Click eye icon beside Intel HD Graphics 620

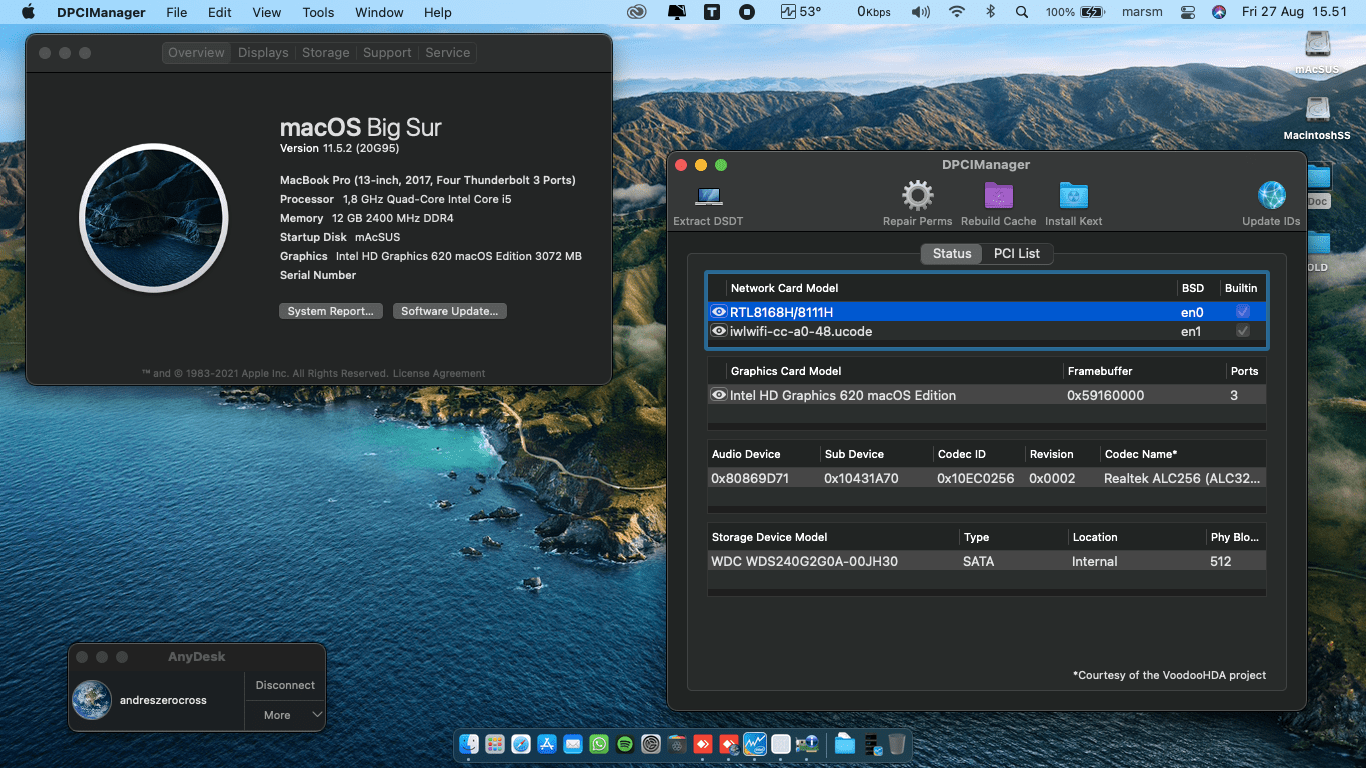click(x=718, y=395)
